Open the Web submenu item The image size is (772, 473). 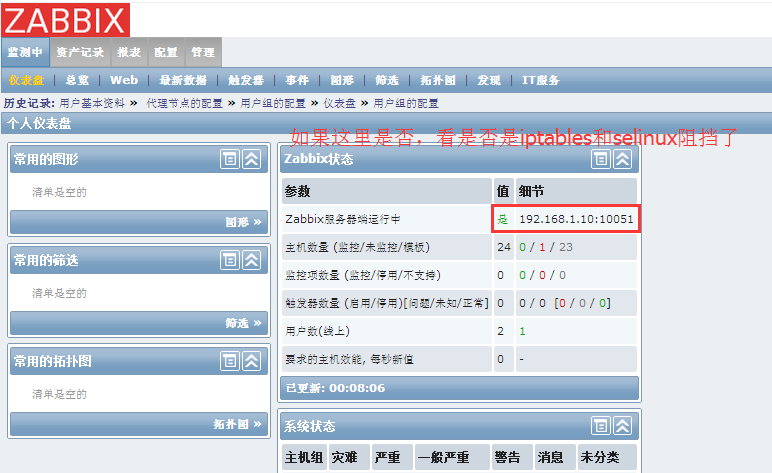tap(124, 80)
